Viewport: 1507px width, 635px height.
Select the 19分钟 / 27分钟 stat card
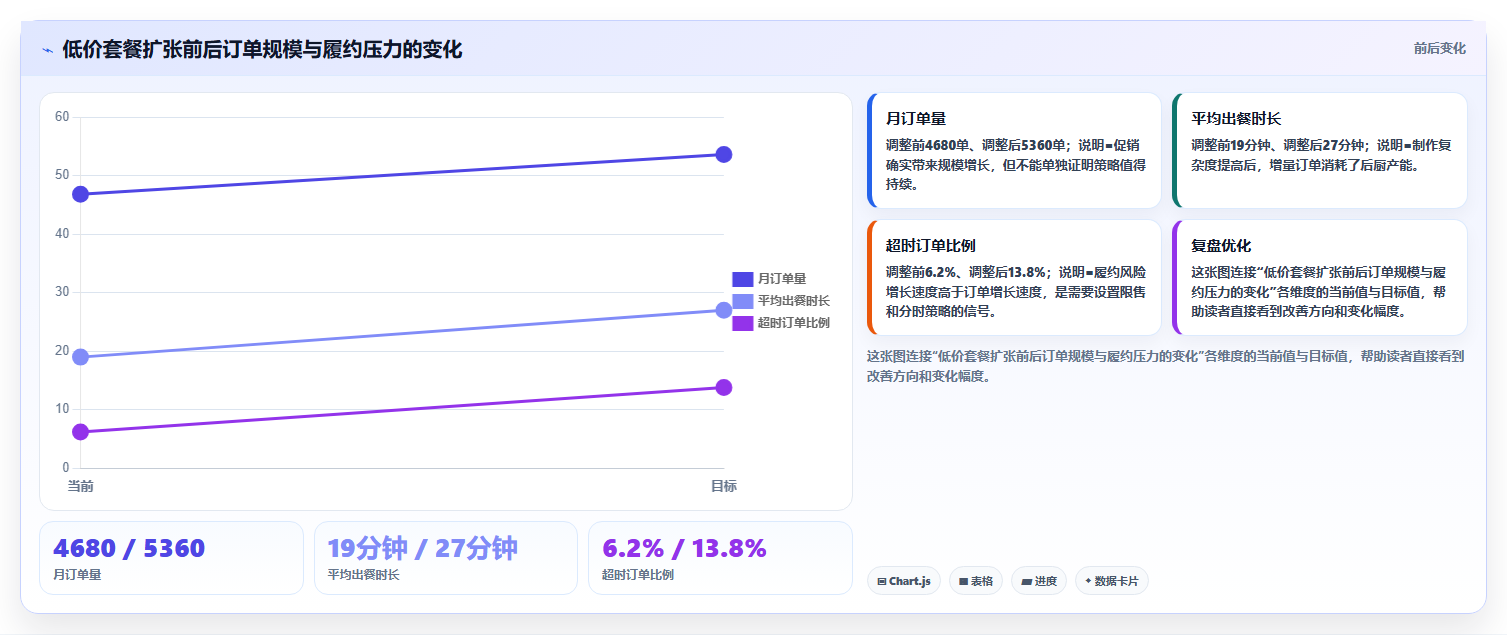[x=446, y=558]
